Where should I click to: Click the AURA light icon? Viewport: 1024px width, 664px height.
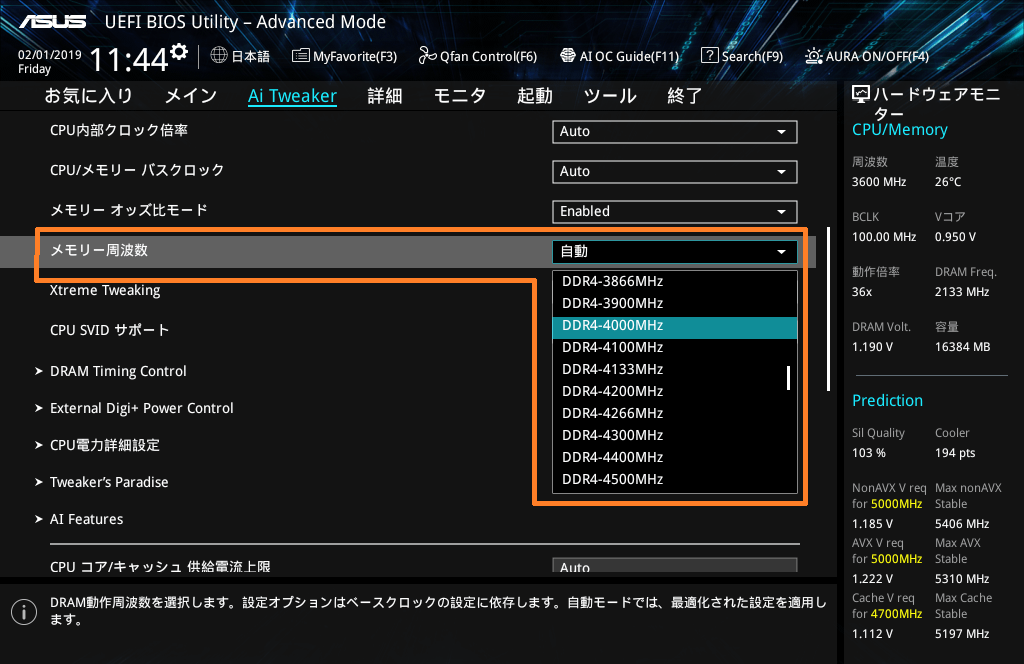coord(814,56)
